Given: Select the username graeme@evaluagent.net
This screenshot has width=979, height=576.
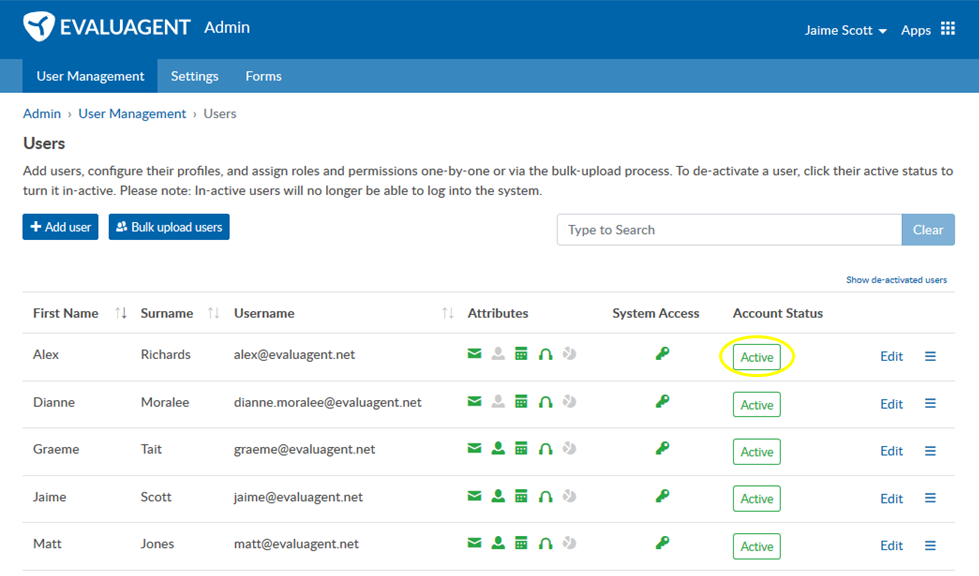Looking at the screenshot, I should (x=305, y=449).
